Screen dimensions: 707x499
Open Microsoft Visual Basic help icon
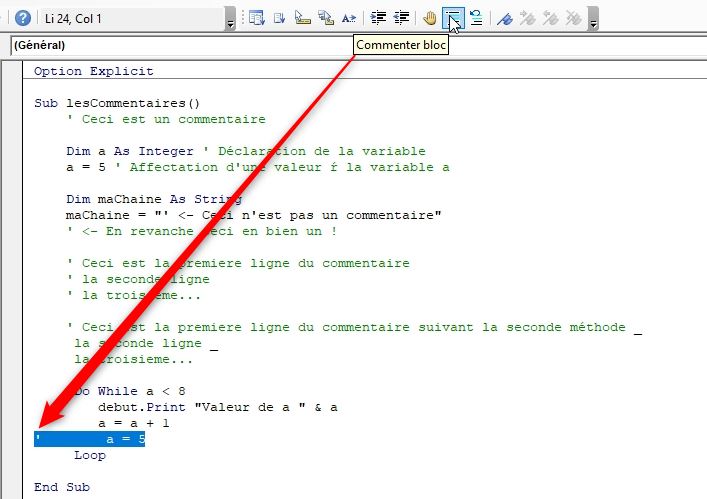22,18
